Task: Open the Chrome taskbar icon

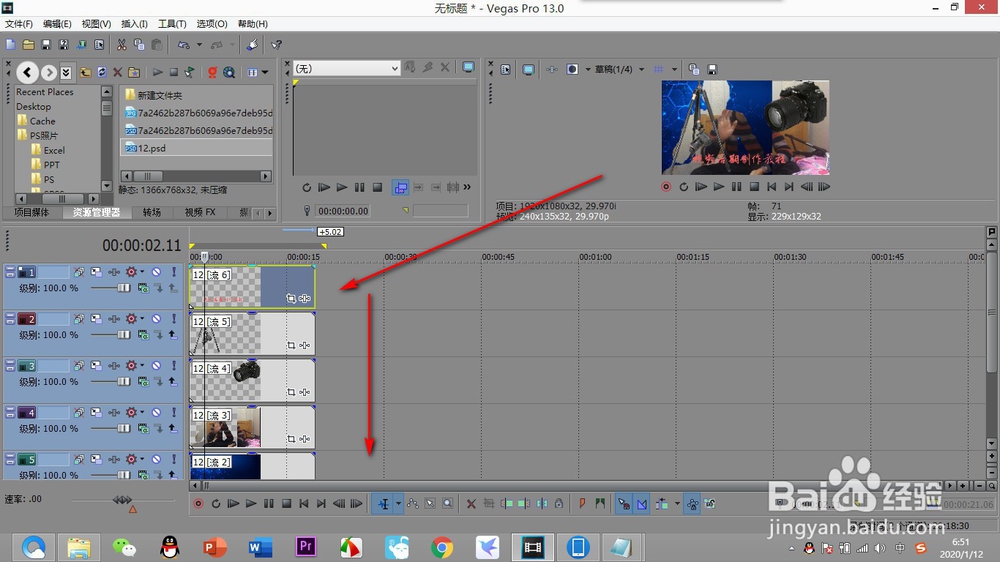Action: coord(441,547)
